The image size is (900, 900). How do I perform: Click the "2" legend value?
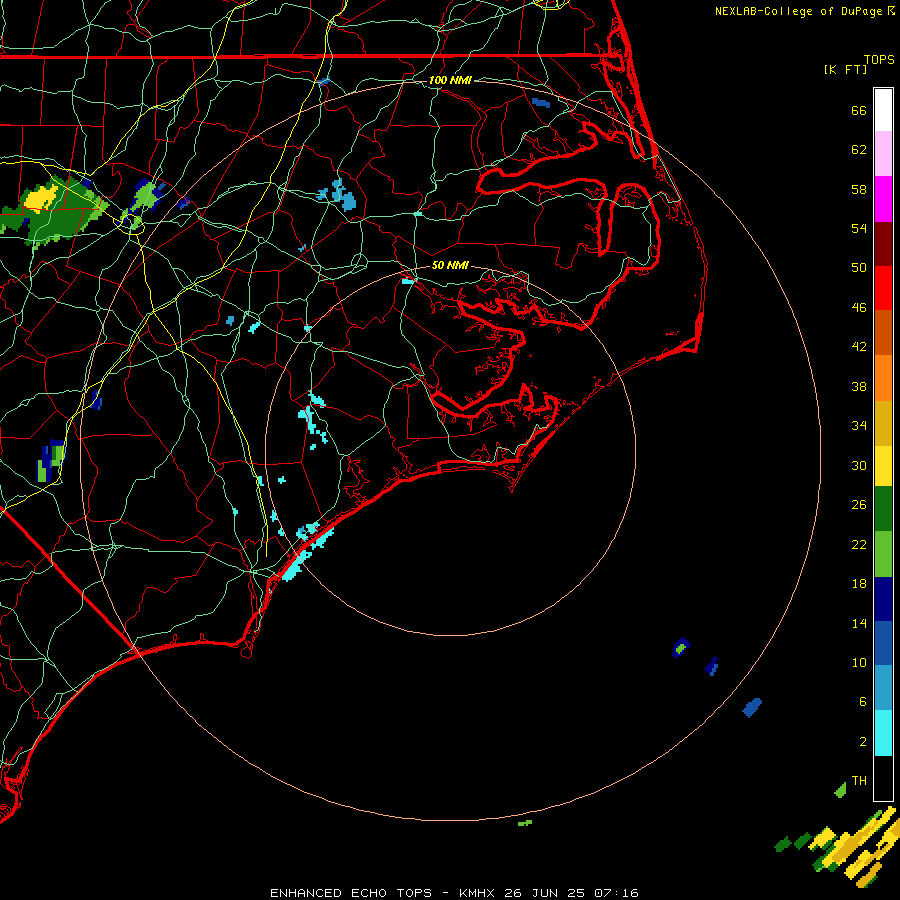pyautogui.click(x=863, y=742)
